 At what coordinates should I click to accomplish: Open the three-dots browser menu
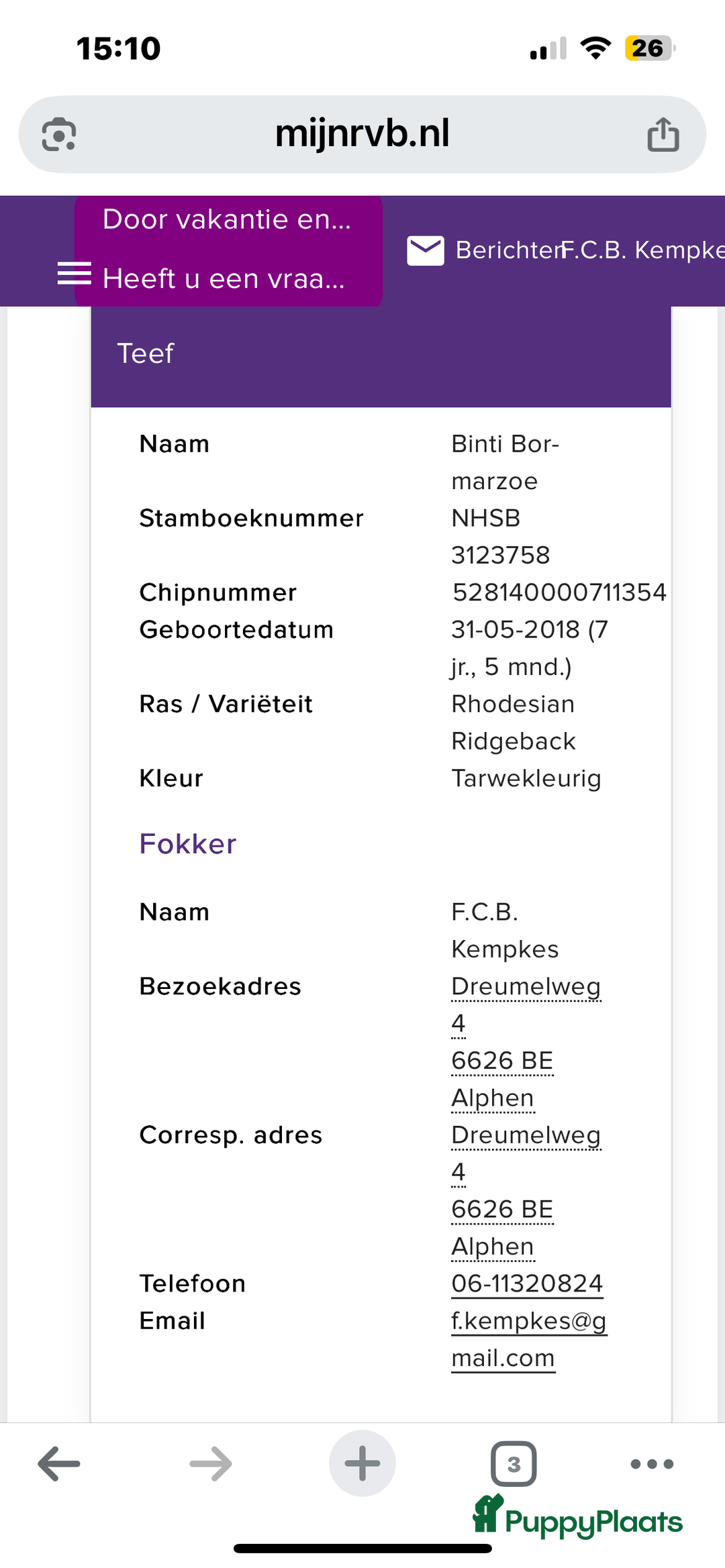[x=652, y=1463]
